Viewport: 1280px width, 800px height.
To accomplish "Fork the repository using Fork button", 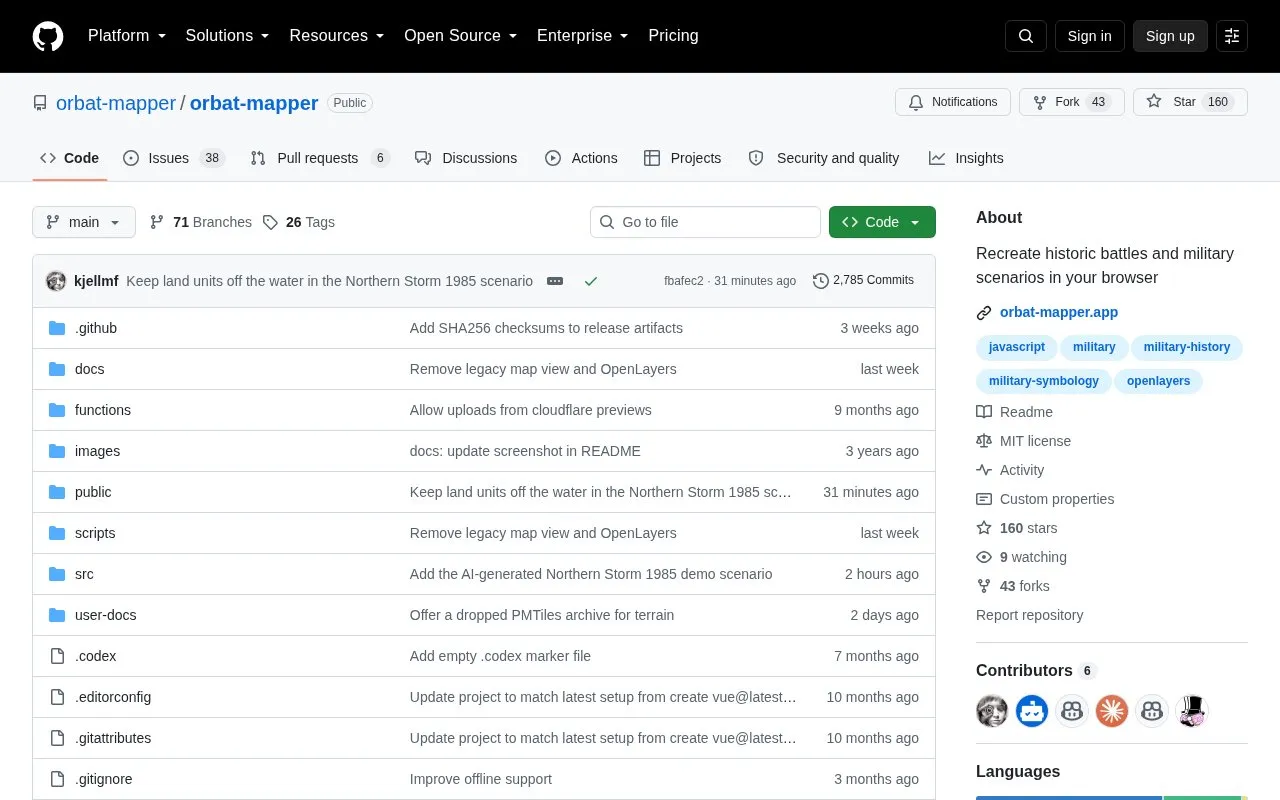I will click(x=1072, y=102).
